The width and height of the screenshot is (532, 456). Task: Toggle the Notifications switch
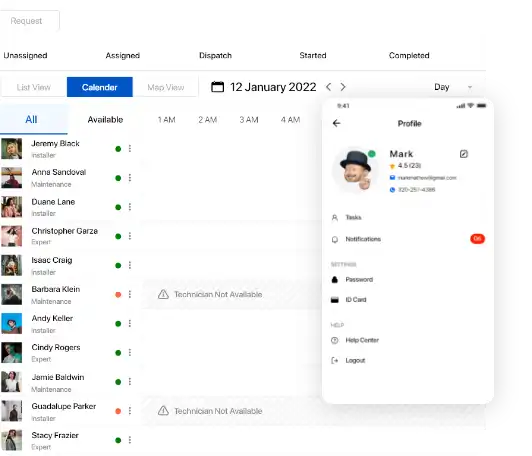[x=477, y=239]
